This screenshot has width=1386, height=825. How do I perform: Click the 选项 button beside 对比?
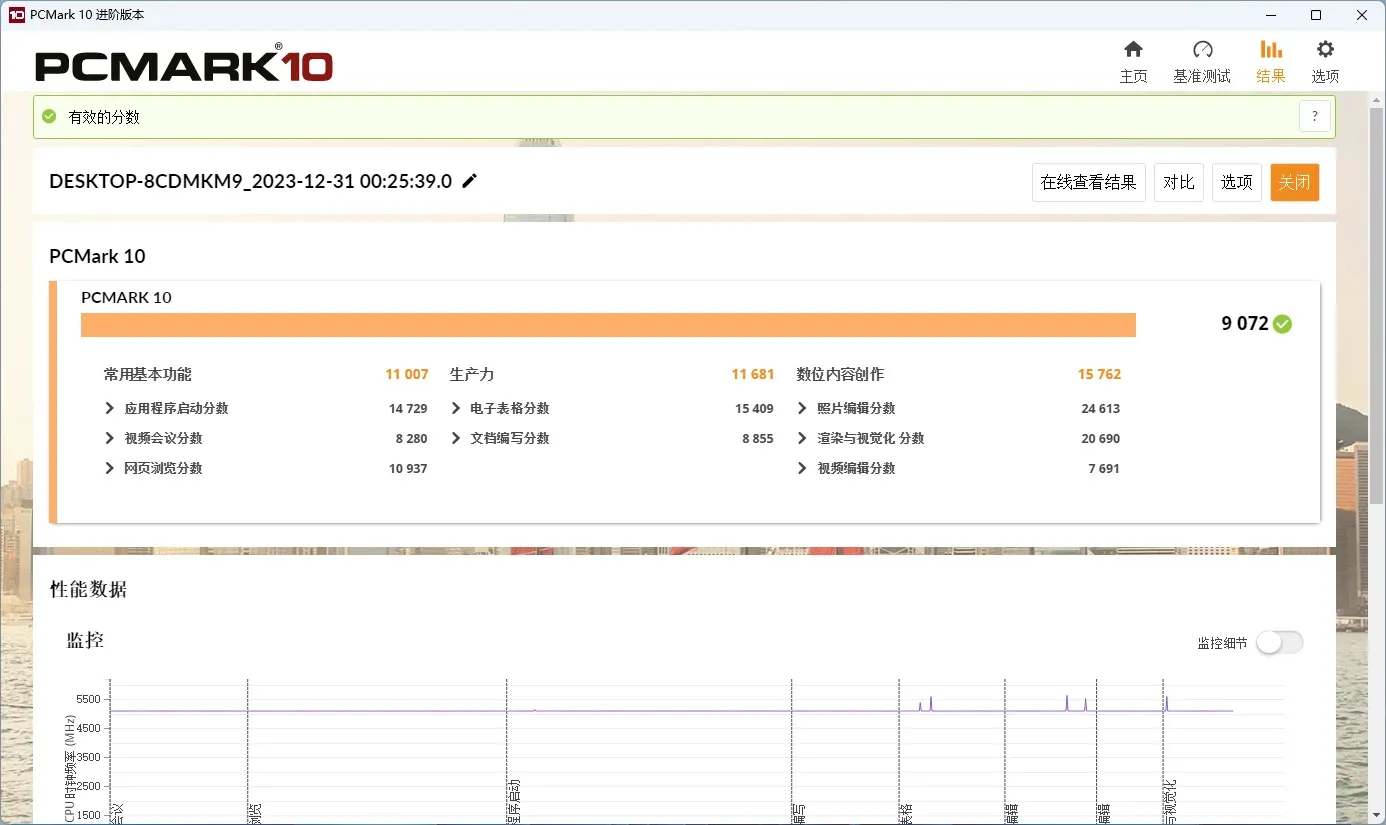tap(1237, 182)
